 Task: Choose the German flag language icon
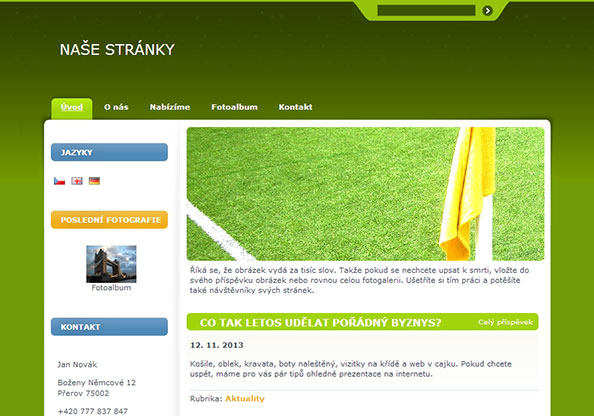(x=94, y=181)
